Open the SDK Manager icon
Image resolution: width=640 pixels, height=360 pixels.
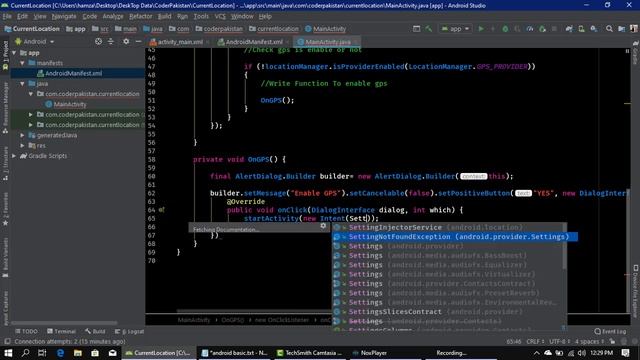pyautogui.click(x=594, y=29)
